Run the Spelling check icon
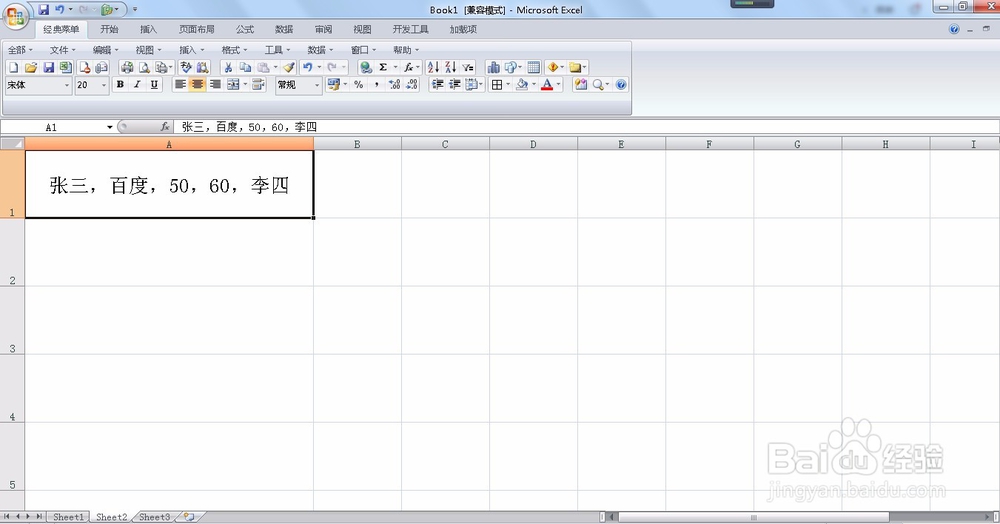1000x524 pixels. 186,67
